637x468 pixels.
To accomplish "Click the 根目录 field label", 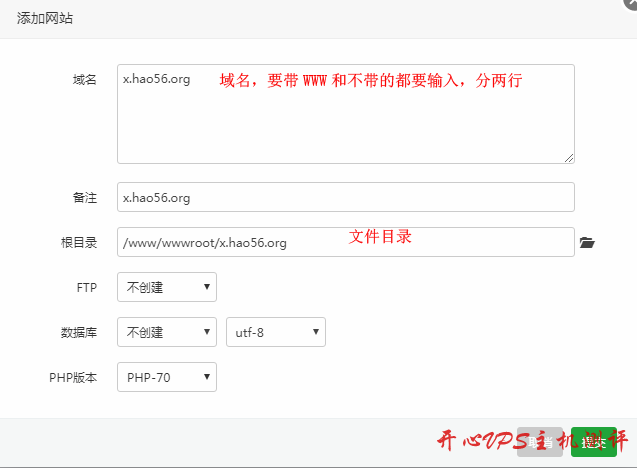I will tap(79, 242).
